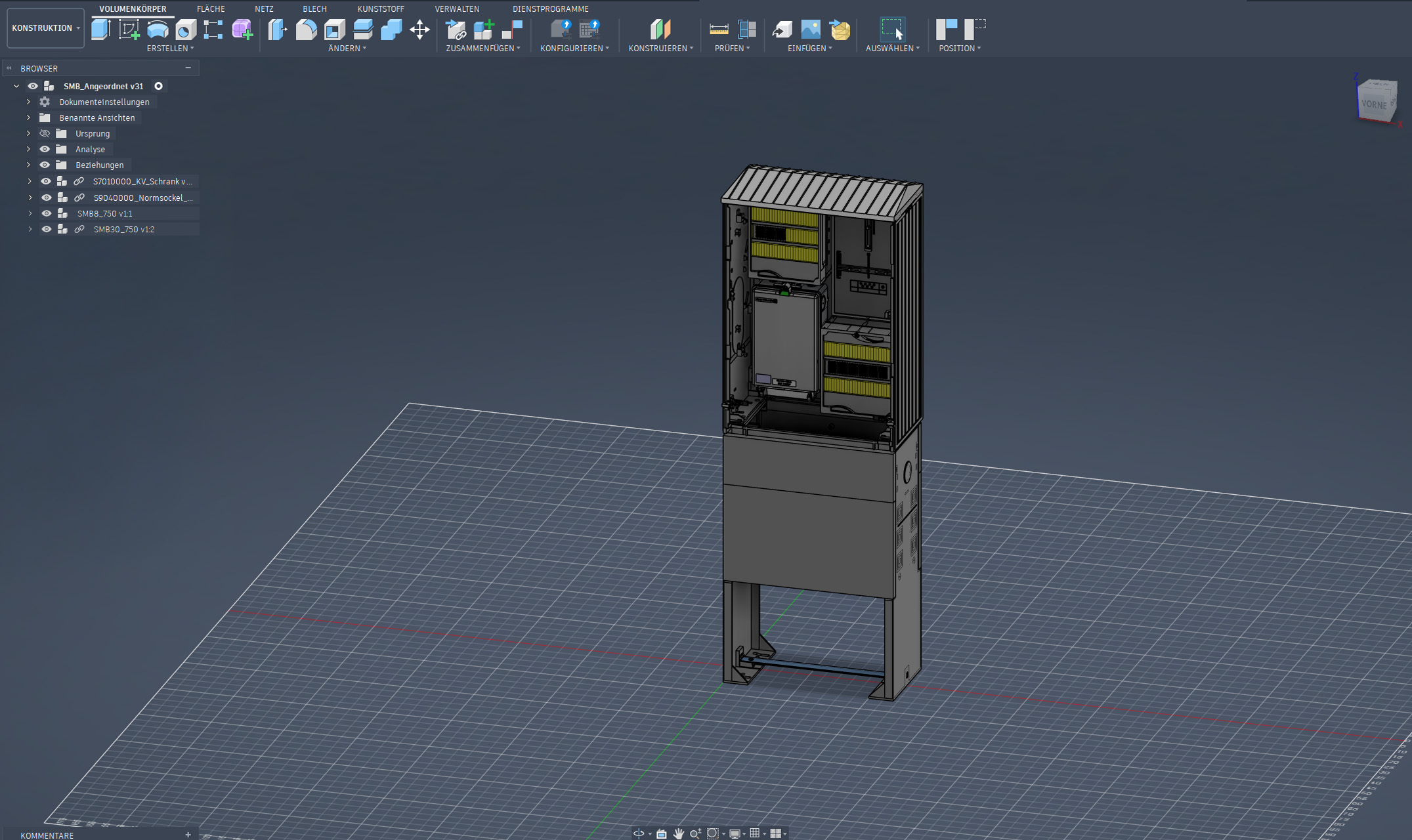Switch to the DIENSTPROGRAMME tab
Viewport: 1412px width, 840px height.
(550, 9)
